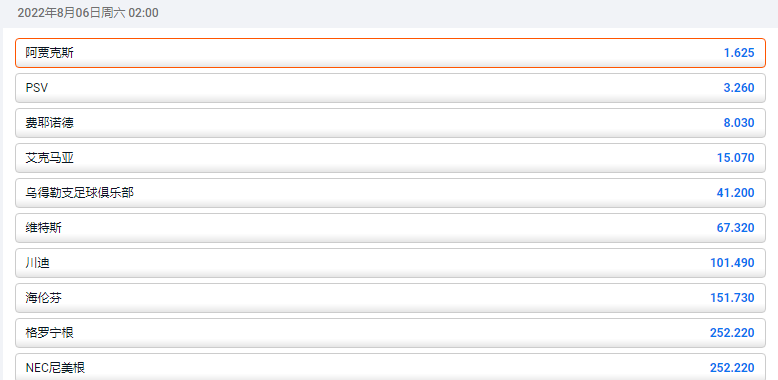Click the 151.730 odds value
778x380 pixels.
click(732, 298)
